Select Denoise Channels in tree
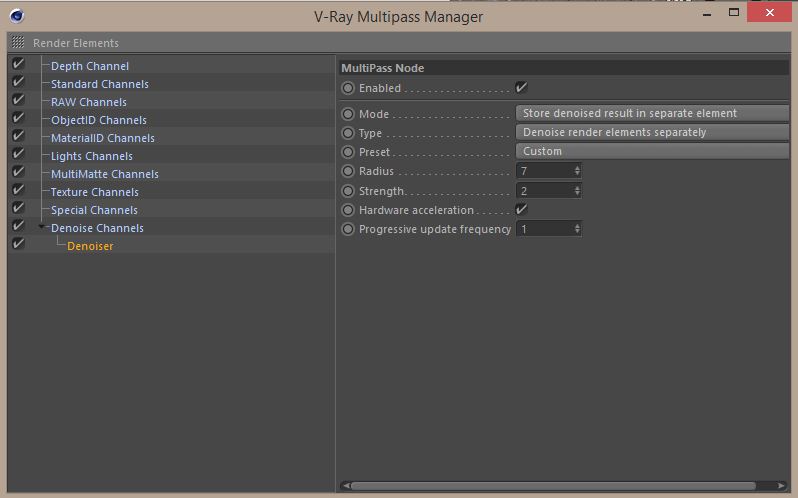 97,228
